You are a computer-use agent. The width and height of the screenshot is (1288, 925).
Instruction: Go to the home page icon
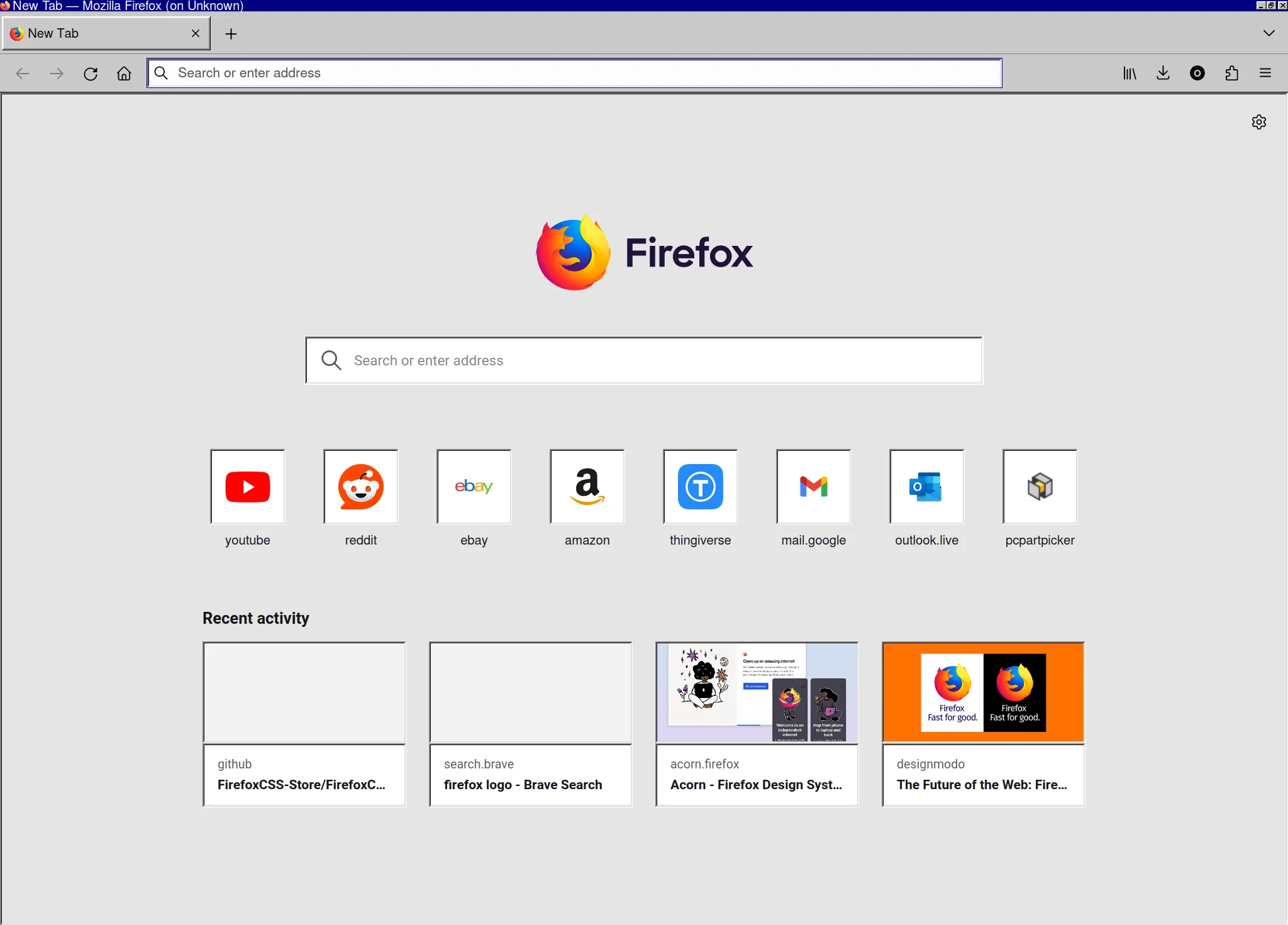click(124, 74)
